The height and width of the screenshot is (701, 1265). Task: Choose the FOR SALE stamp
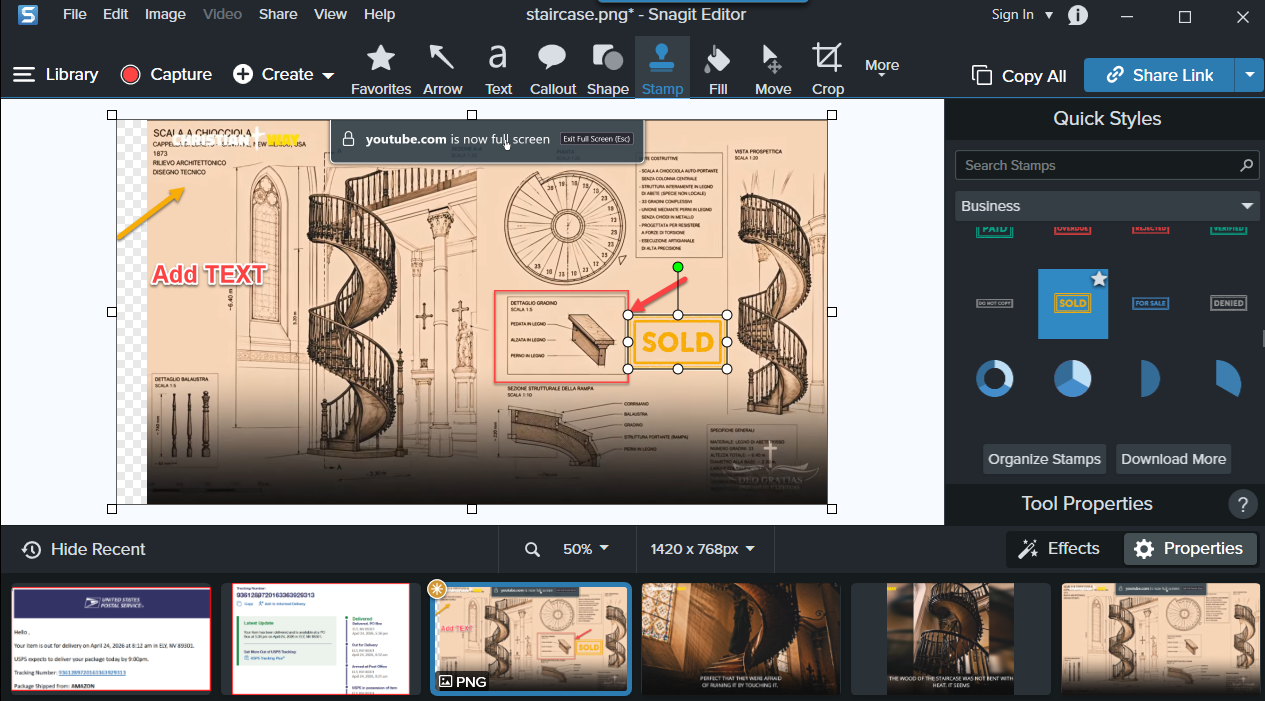pyautogui.click(x=1150, y=303)
